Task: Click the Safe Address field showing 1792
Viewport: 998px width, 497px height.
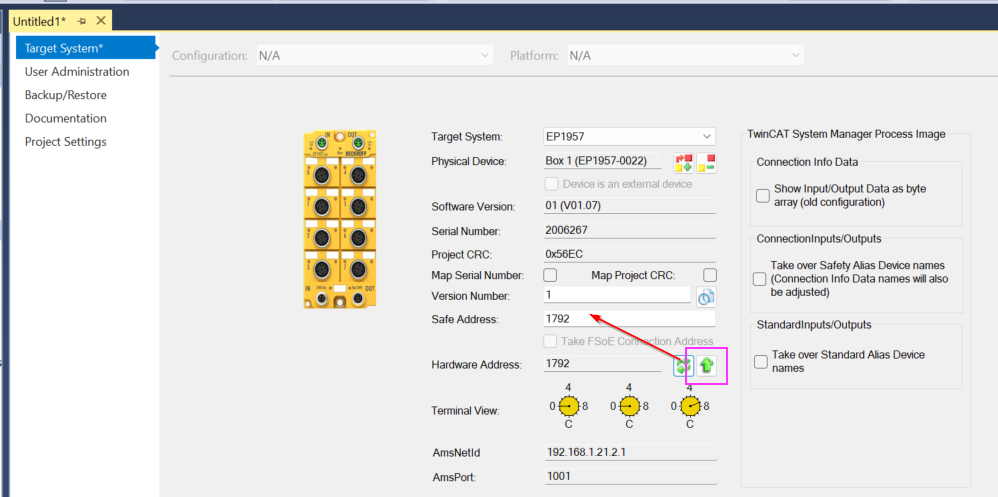Action: click(x=629, y=319)
